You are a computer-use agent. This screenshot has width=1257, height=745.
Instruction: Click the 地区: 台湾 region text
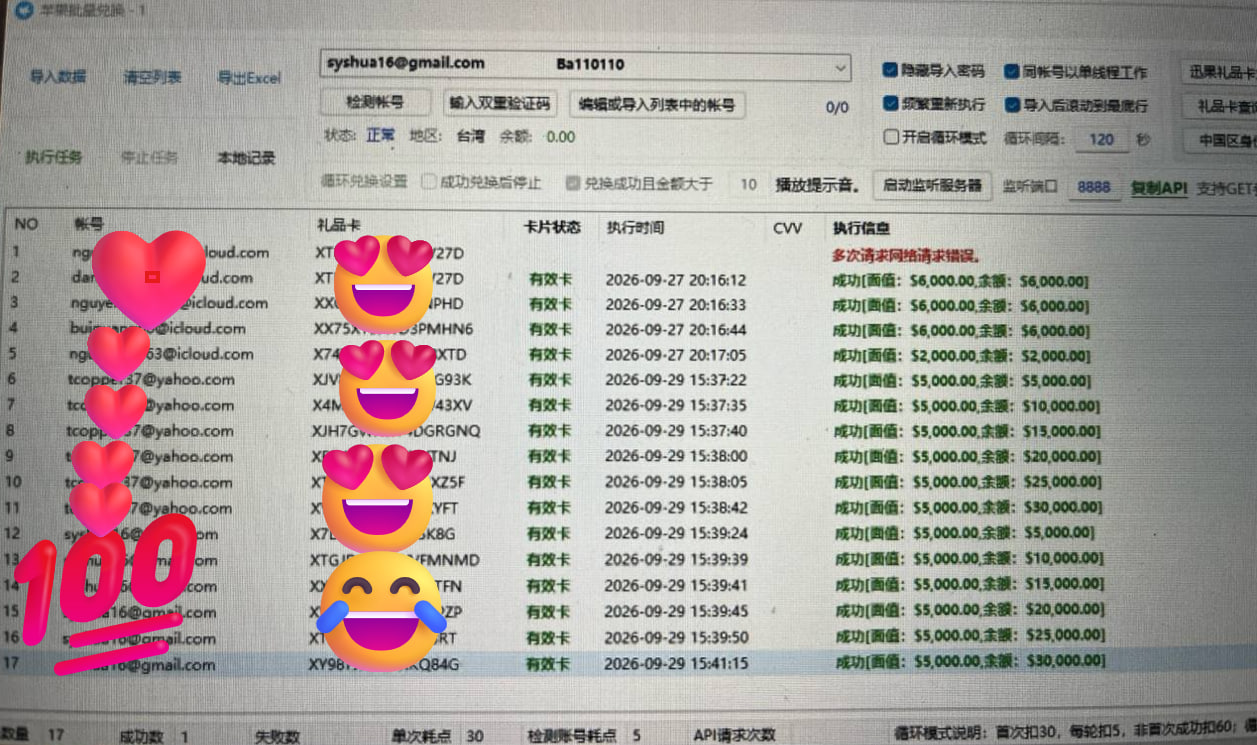pos(447,135)
